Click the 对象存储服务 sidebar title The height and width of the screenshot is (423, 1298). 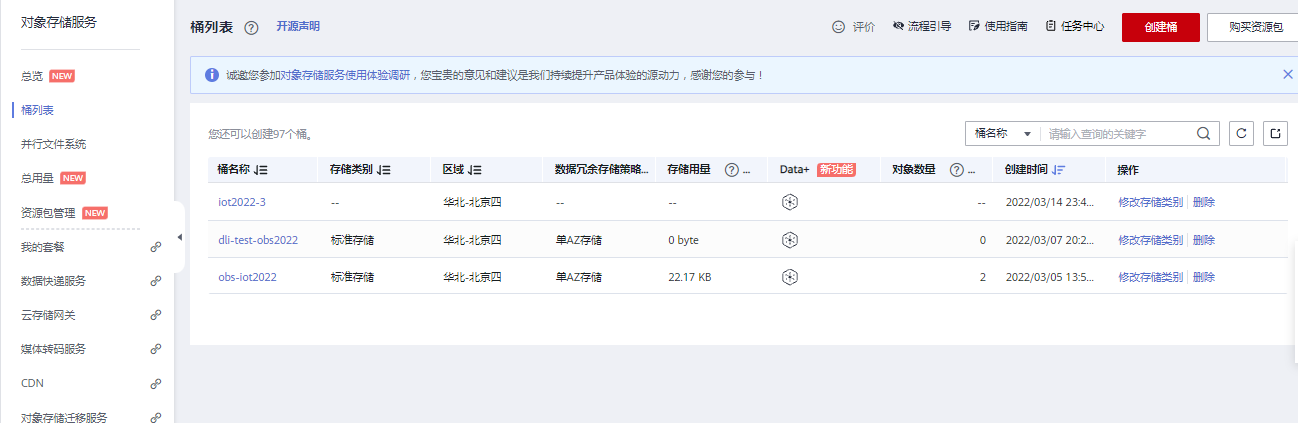(x=59, y=21)
